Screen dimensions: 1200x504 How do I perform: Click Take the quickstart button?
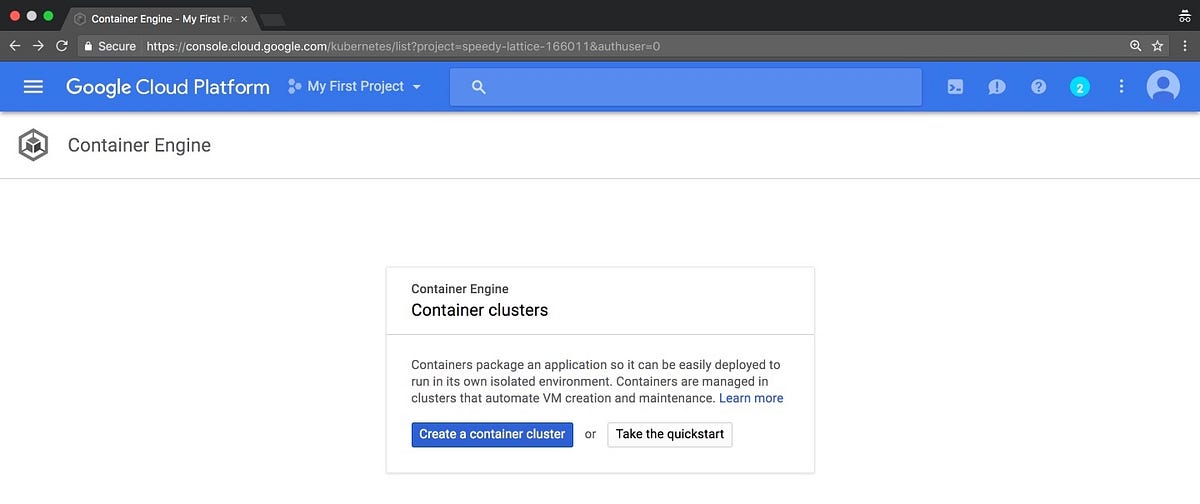[670, 434]
